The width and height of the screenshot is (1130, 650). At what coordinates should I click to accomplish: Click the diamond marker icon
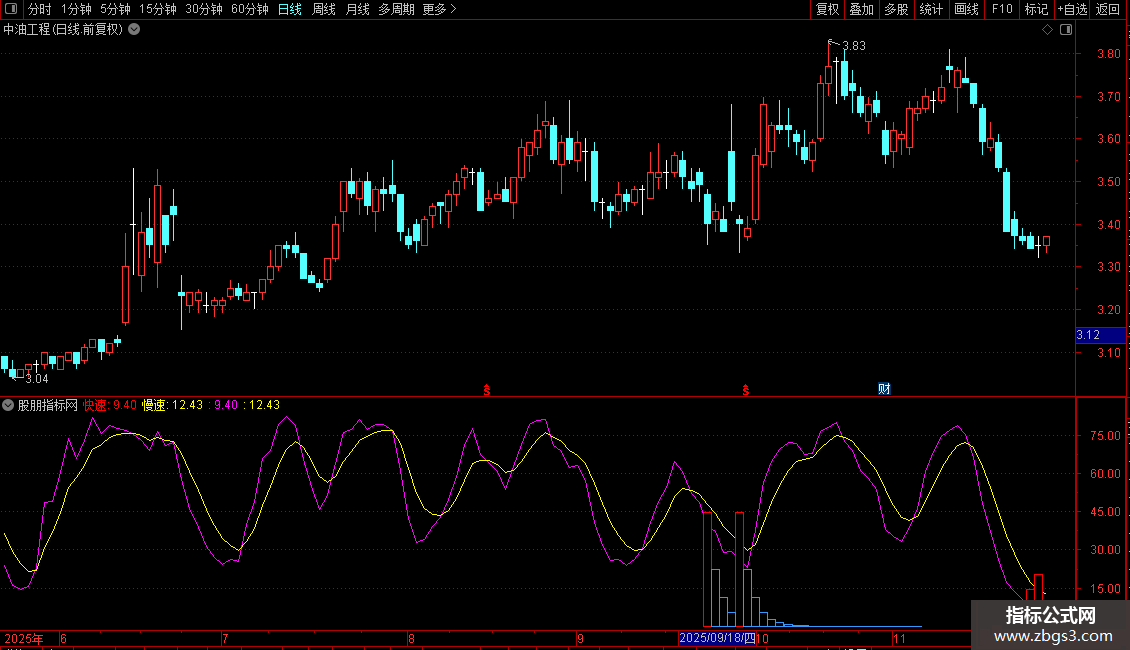(1047, 29)
